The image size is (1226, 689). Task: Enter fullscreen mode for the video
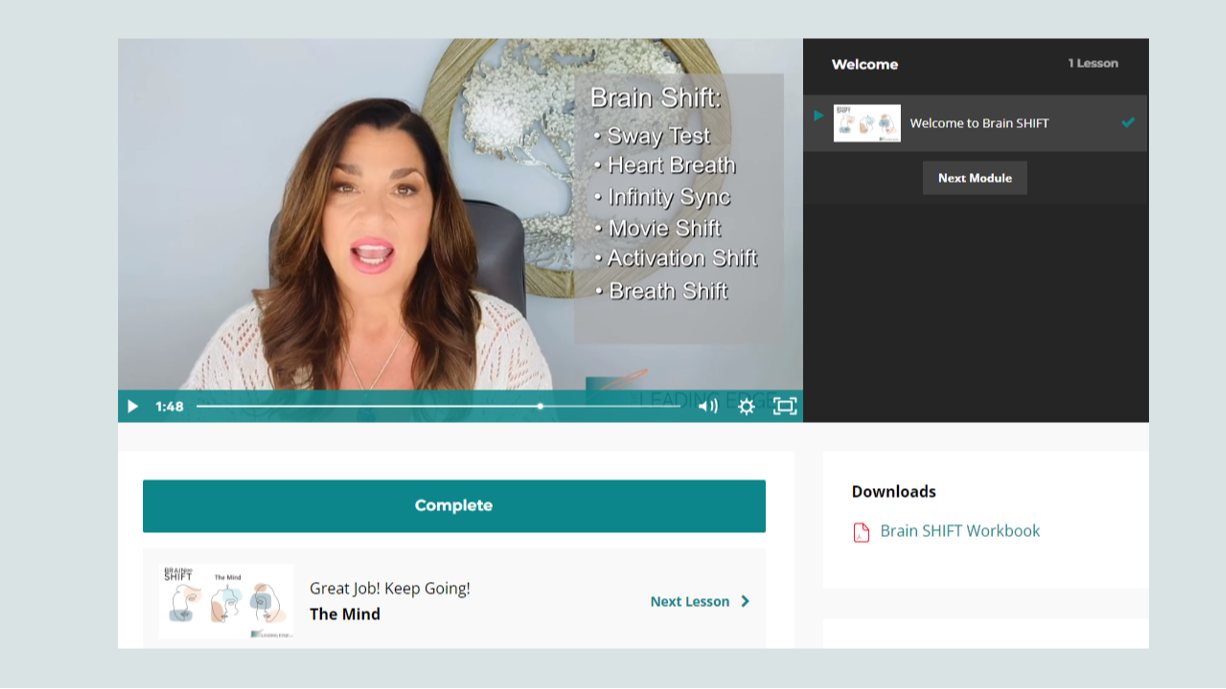tap(785, 406)
